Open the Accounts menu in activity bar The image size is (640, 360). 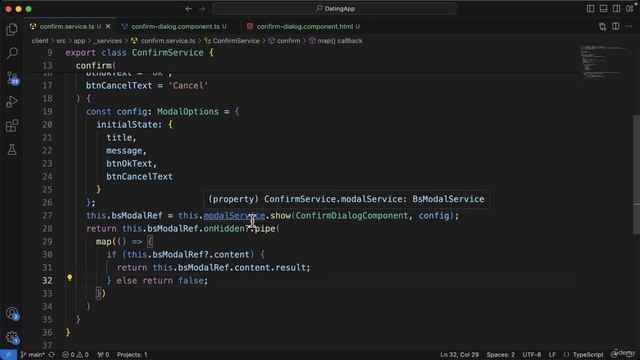pyautogui.click(x=12, y=313)
